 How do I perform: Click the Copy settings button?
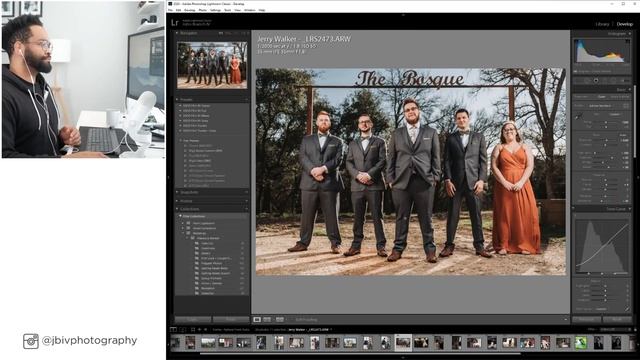(x=193, y=320)
